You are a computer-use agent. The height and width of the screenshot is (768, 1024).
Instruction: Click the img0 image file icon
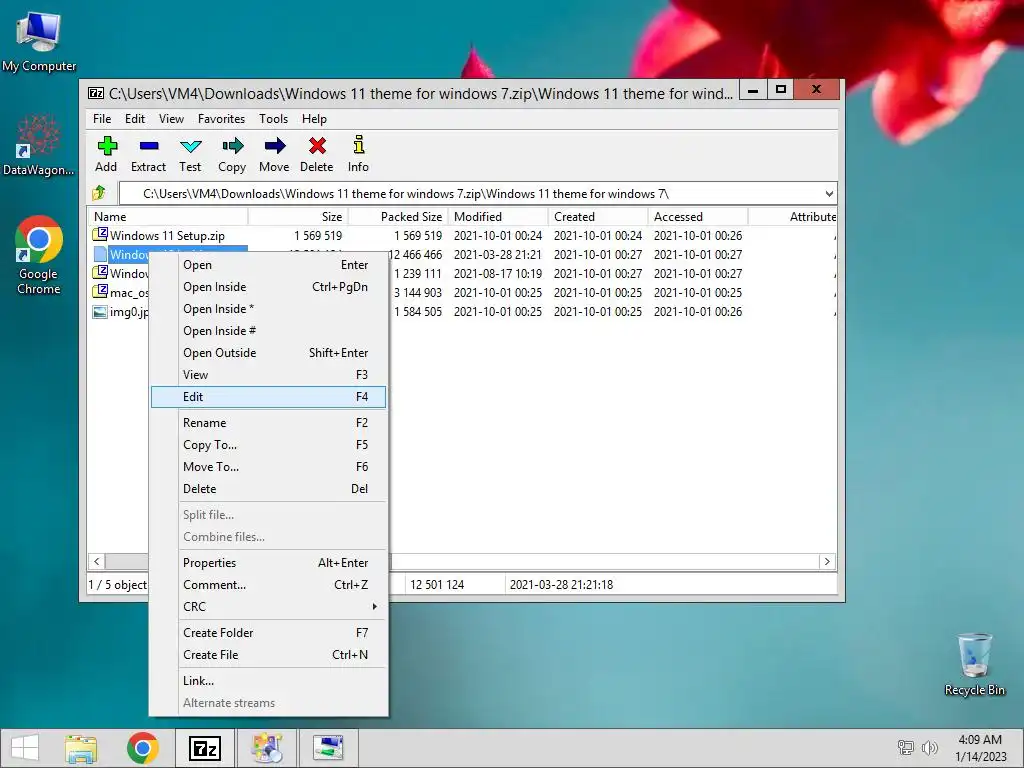(x=100, y=312)
